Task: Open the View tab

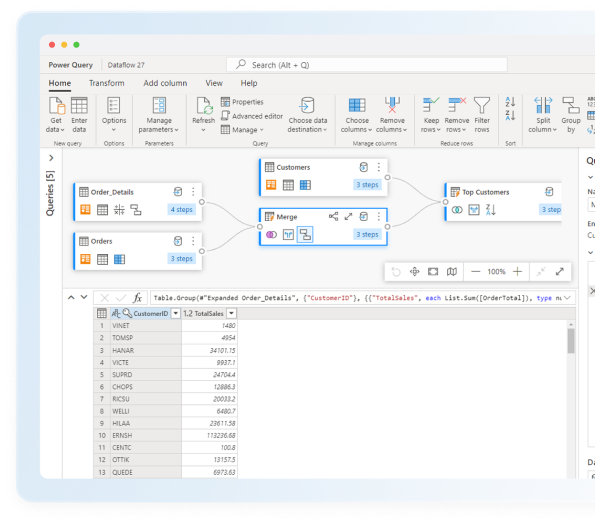Action: [x=214, y=83]
